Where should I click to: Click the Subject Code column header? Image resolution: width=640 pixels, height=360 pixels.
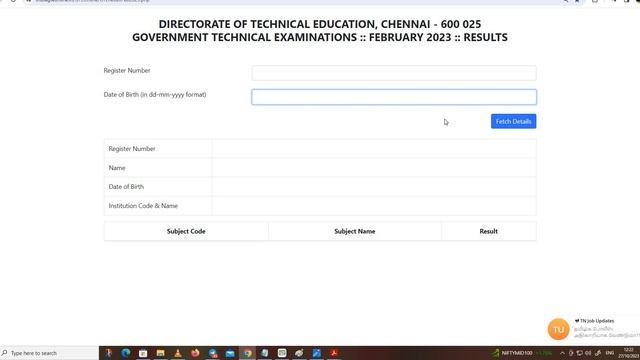point(186,231)
